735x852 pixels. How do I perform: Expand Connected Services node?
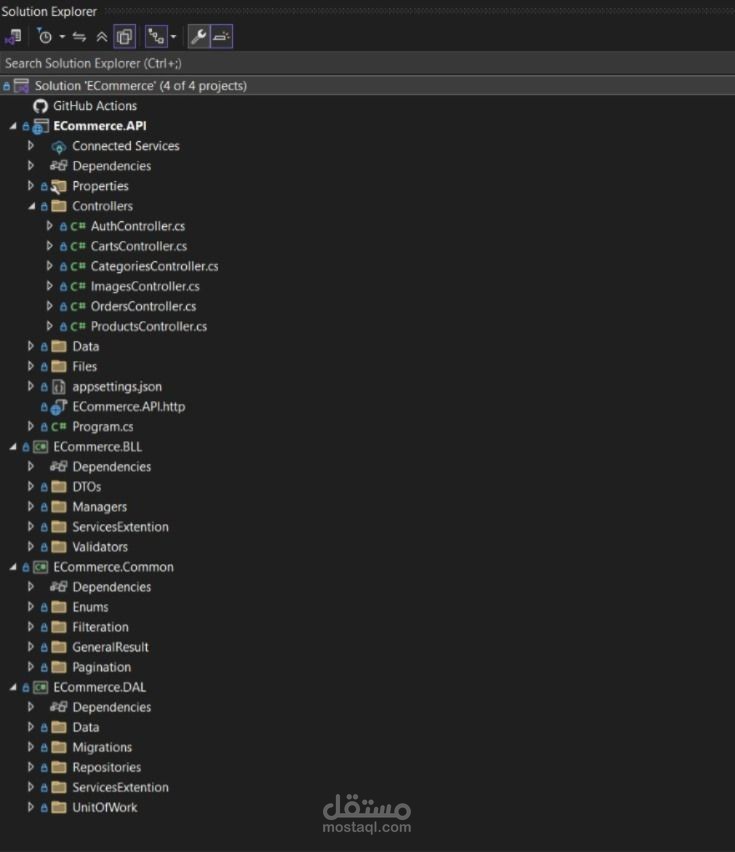31,146
